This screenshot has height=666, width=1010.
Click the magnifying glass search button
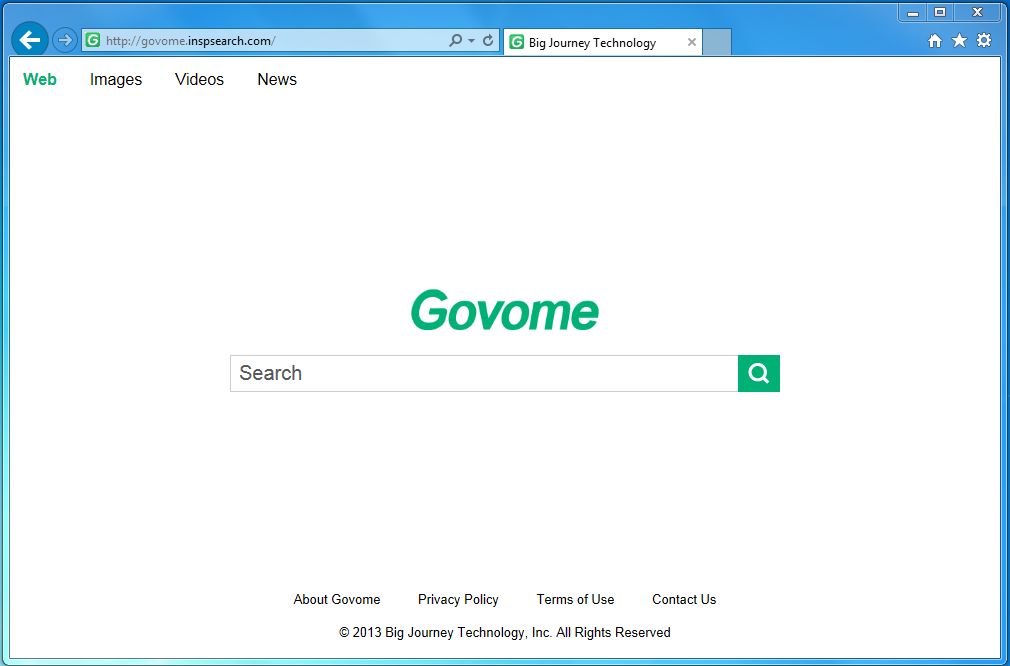tap(758, 373)
